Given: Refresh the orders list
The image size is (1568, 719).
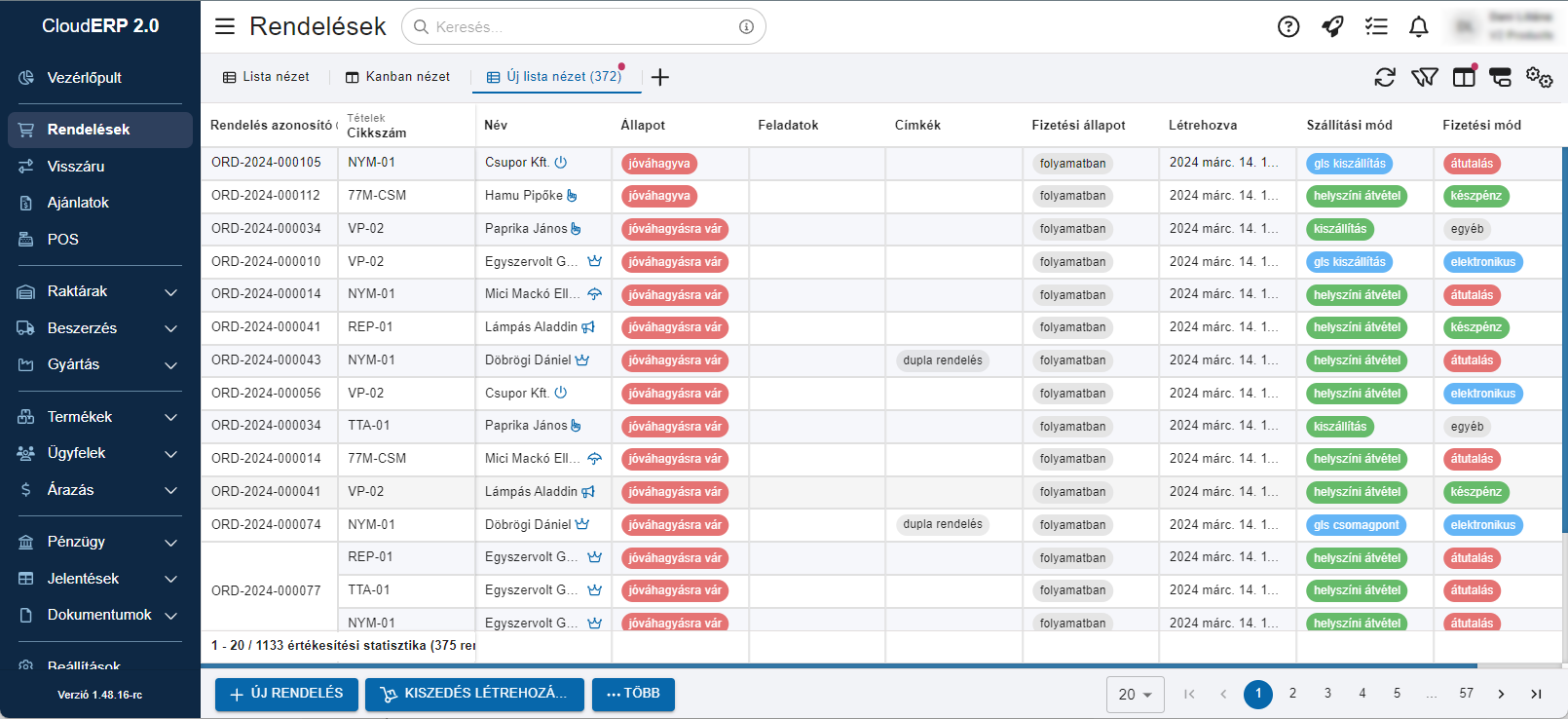Looking at the screenshot, I should [1385, 77].
